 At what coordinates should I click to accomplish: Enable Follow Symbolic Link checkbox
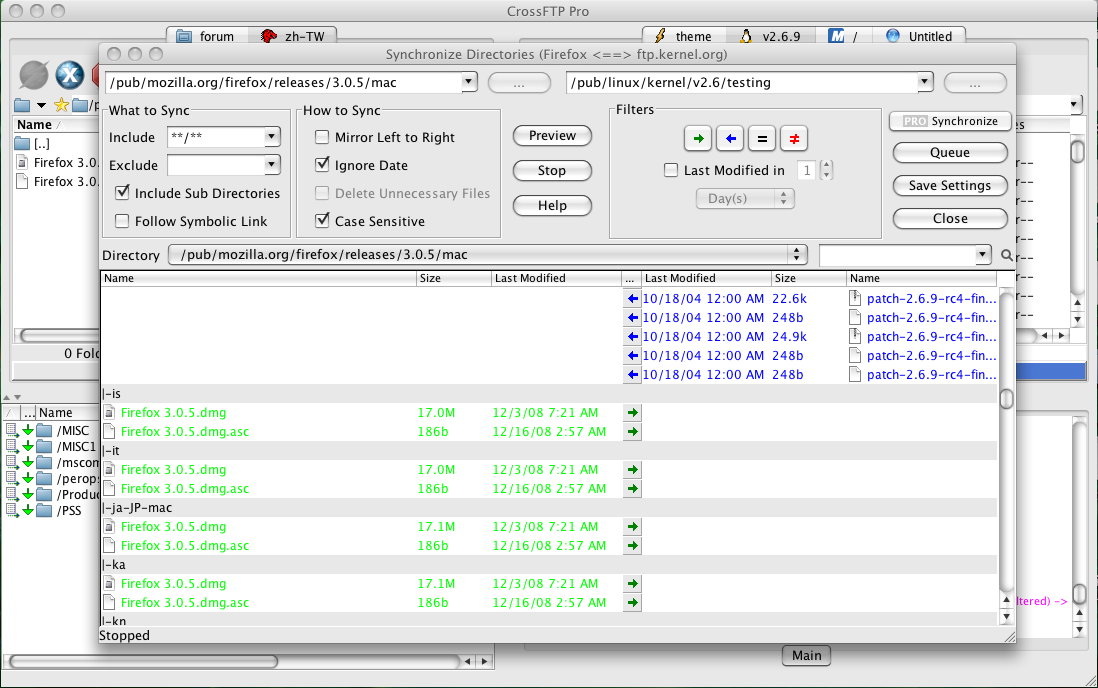pos(123,221)
